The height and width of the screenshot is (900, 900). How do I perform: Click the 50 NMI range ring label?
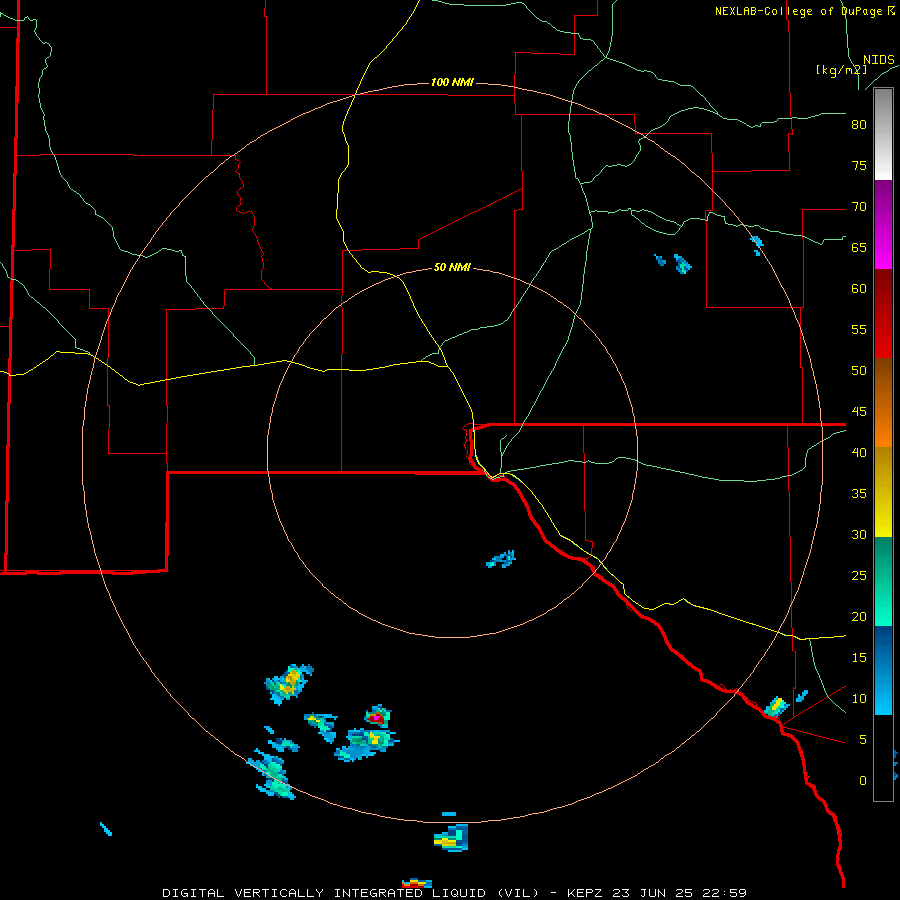(452, 267)
